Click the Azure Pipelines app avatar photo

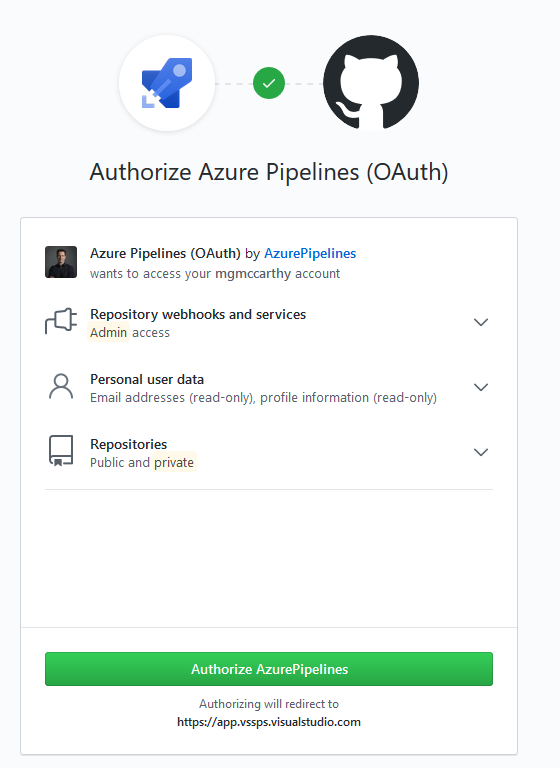[61, 262]
